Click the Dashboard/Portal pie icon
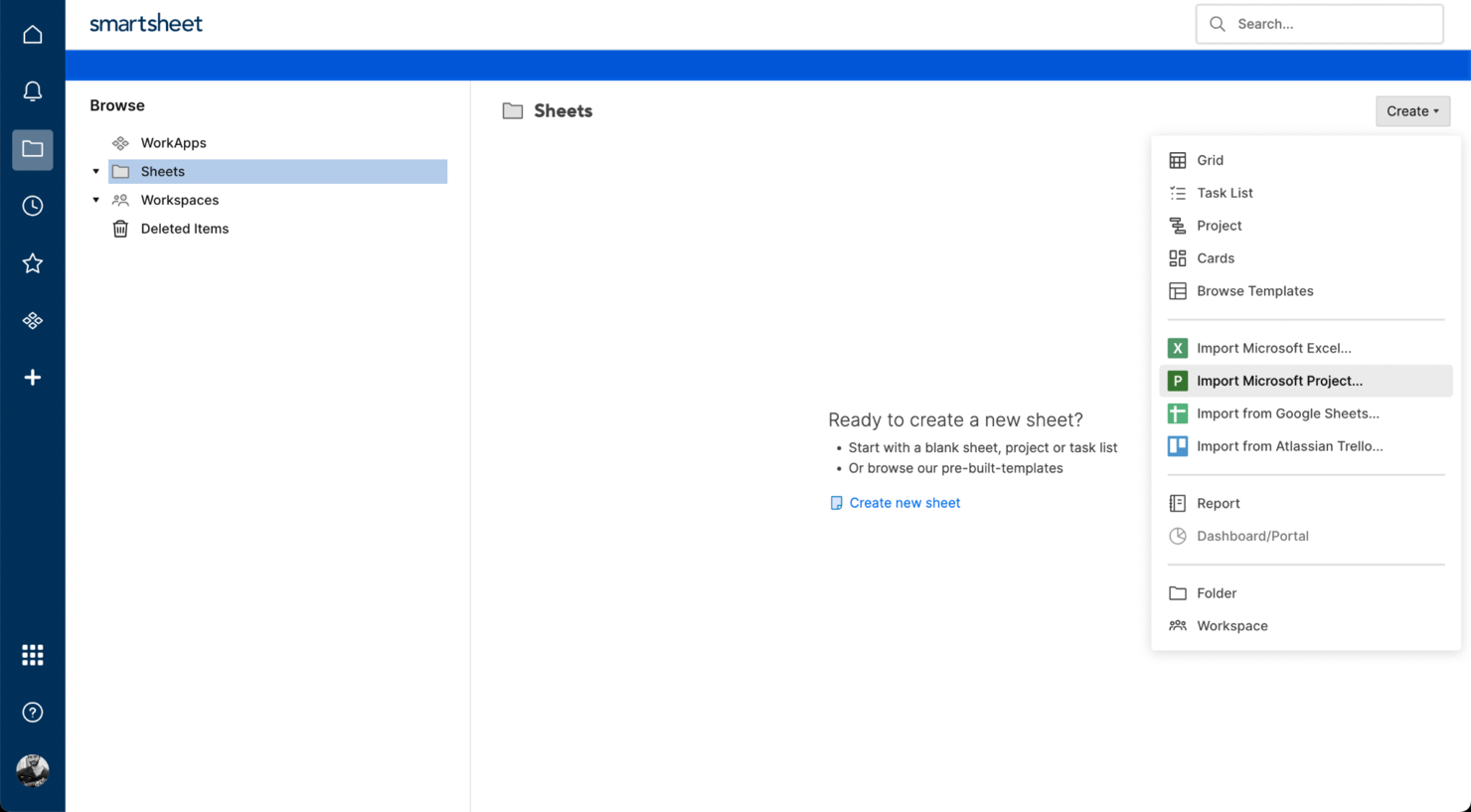1471x812 pixels. click(1178, 536)
